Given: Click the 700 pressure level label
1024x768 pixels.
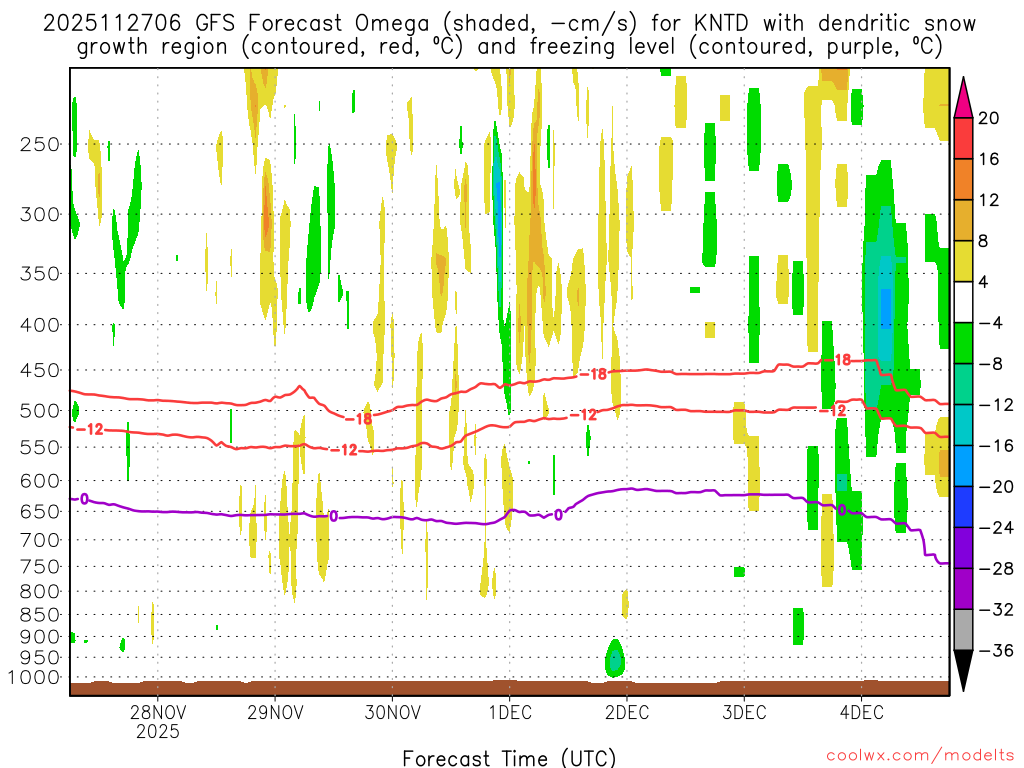Looking at the screenshot, I should point(40,540).
